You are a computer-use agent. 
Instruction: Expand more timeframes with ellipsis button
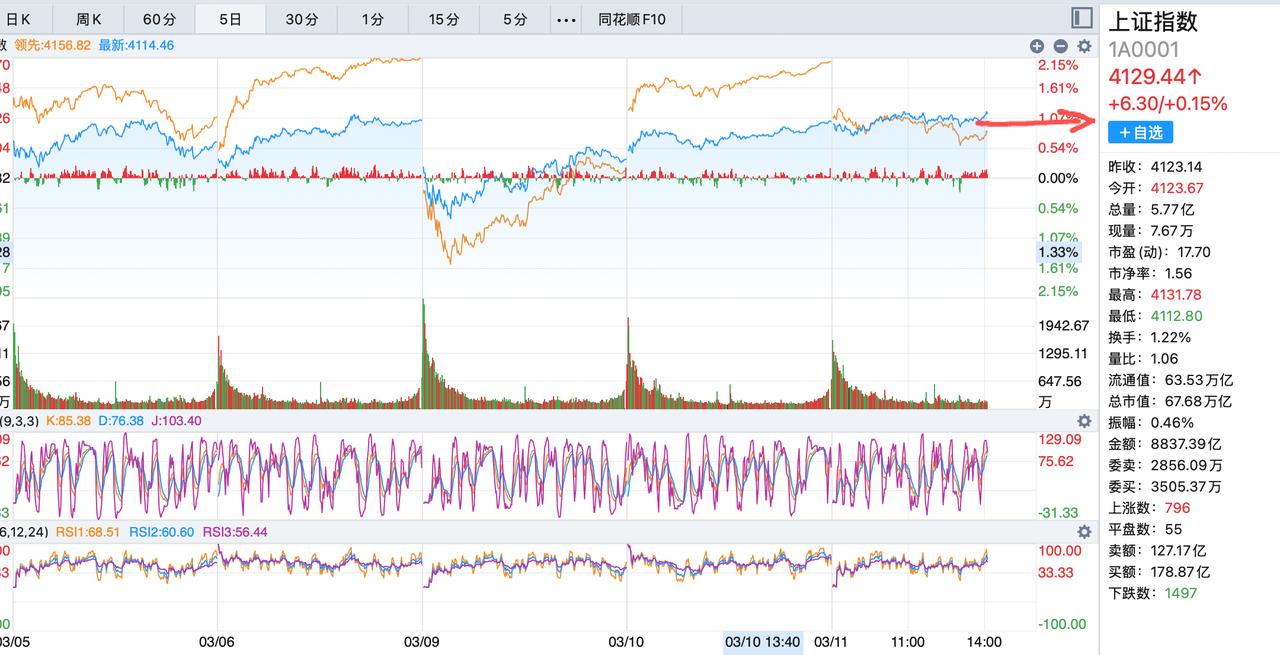point(566,19)
